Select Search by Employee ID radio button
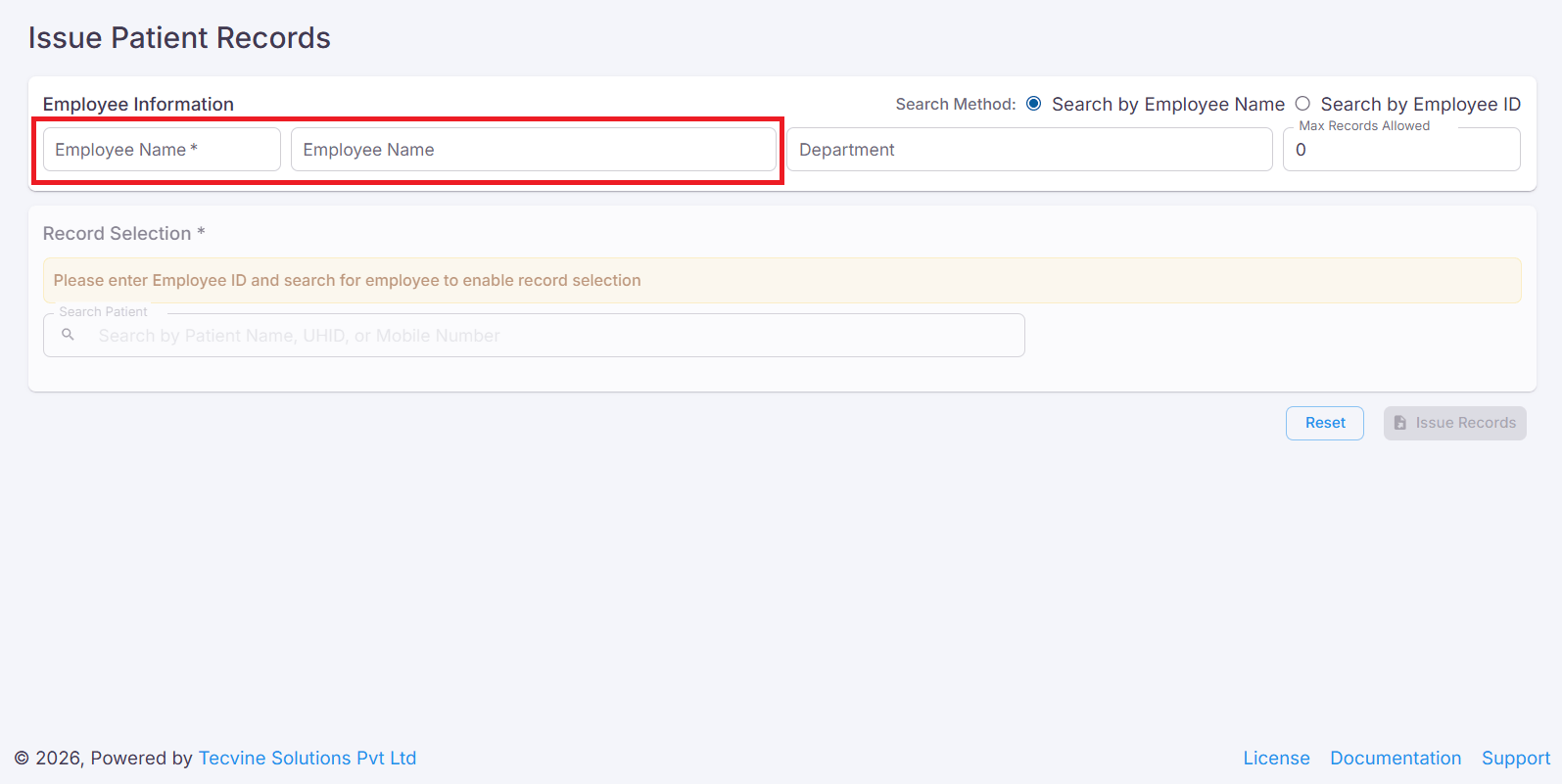The height and width of the screenshot is (784, 1562). point(1302,104)
